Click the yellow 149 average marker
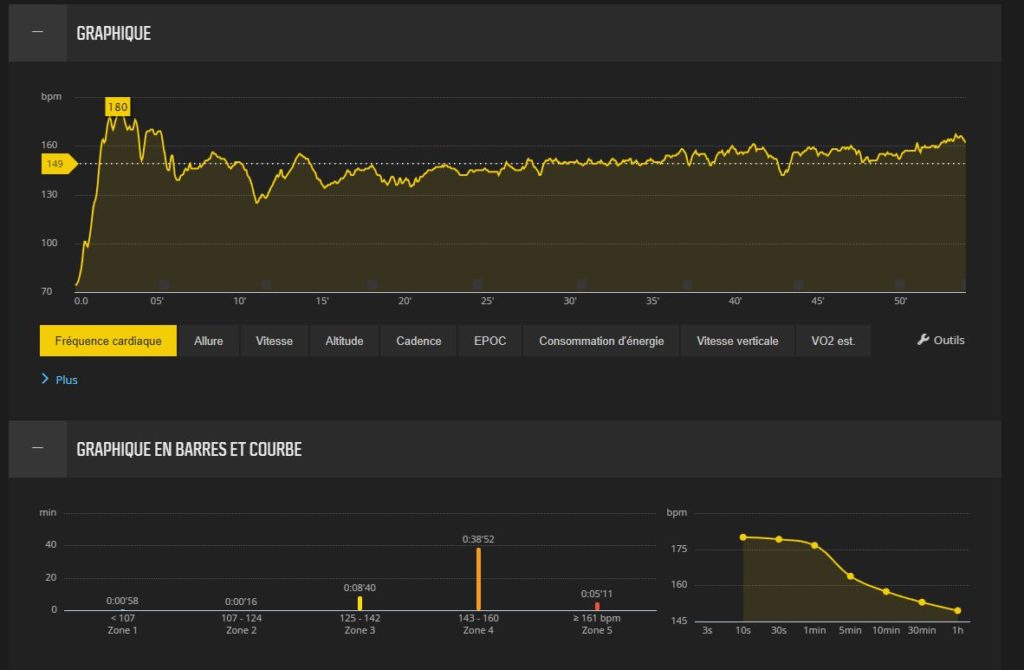This screenshot has height=670, width=1024. pos(56,164)
